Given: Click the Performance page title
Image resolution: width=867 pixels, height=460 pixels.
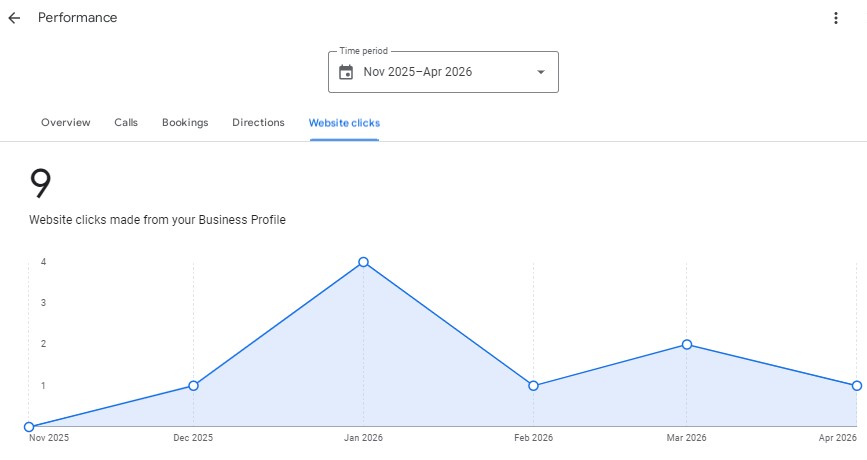Looking at the screenshot, I should (x=77, y=18).
